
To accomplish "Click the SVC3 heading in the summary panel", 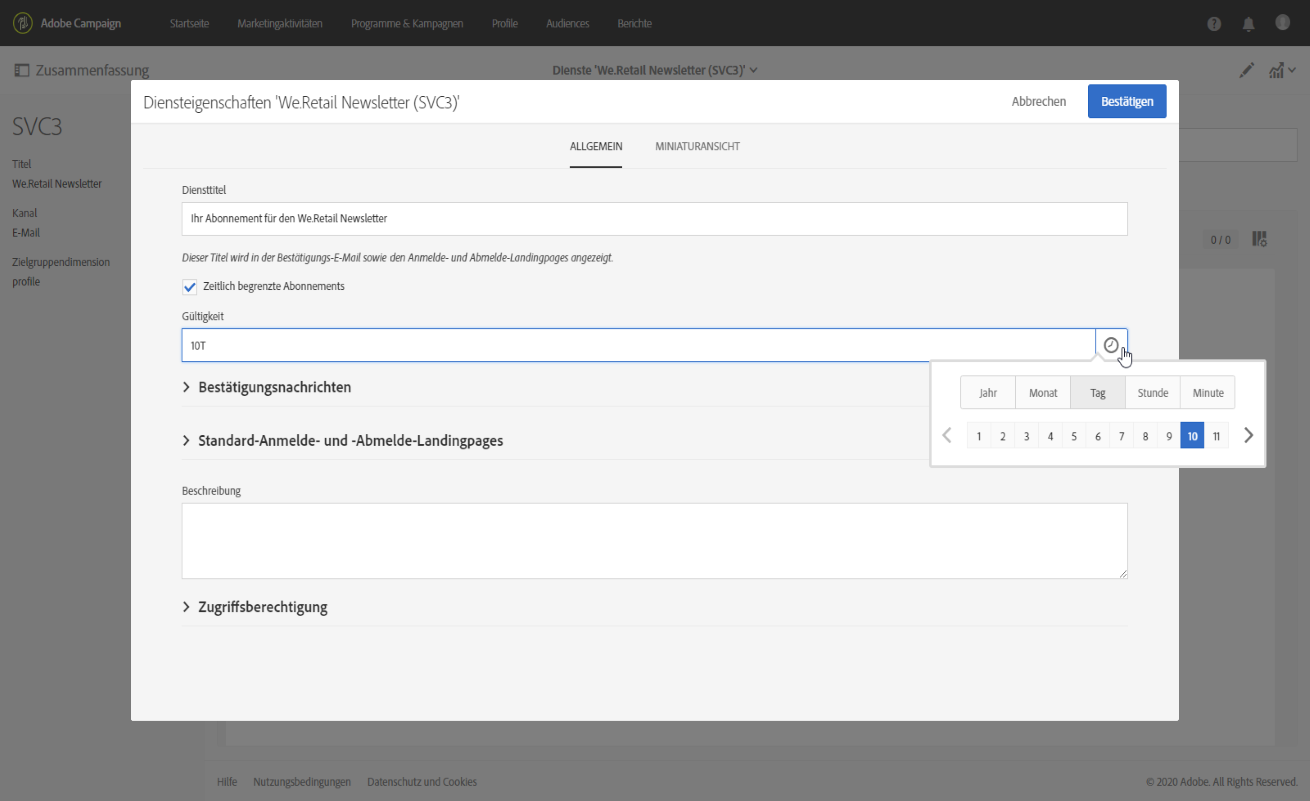I will 39,127.
